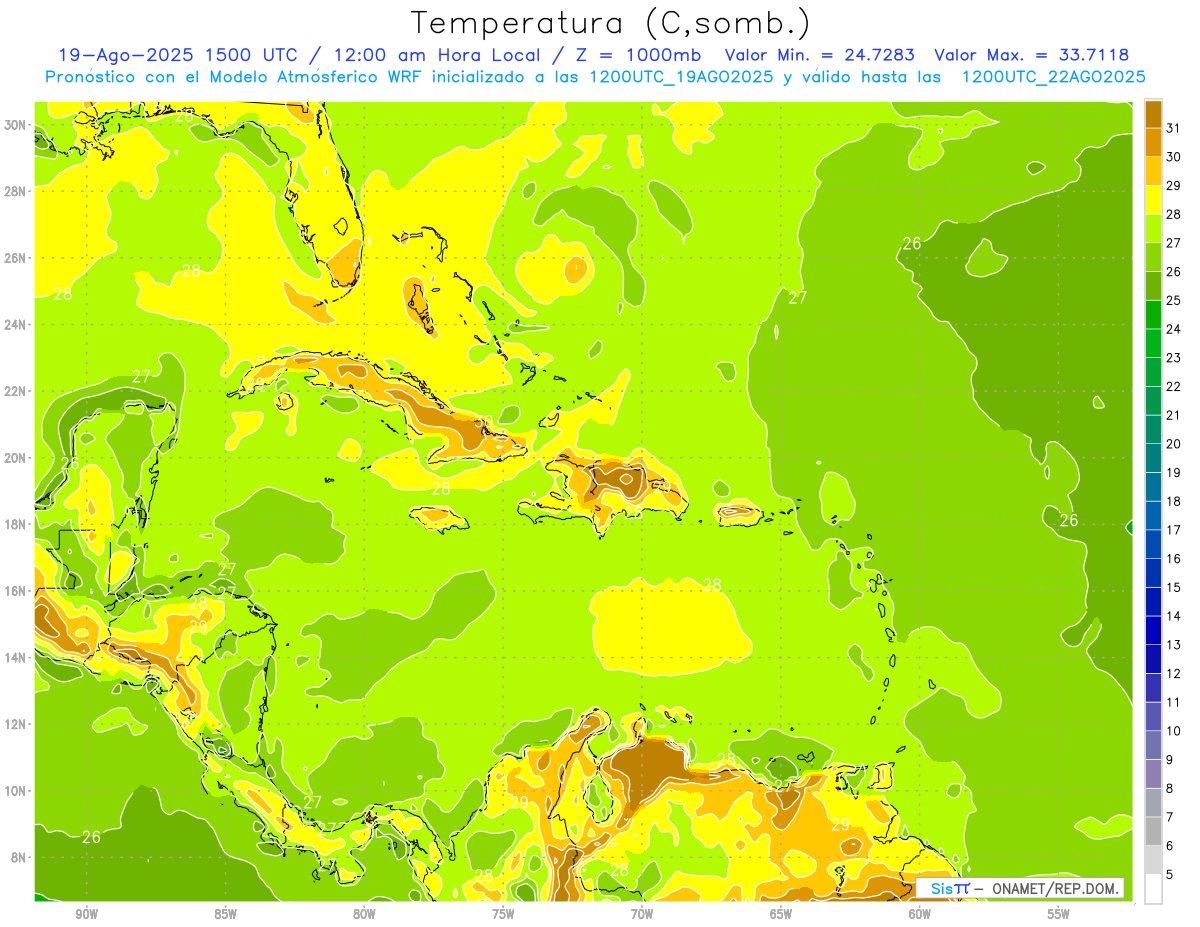Click the 16N latitude axis label

click(x=14, y=591)
